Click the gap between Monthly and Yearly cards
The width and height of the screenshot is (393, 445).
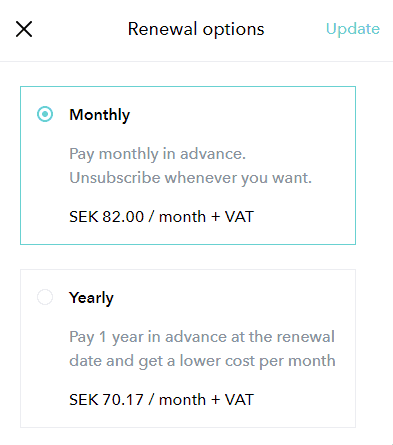[x=188, y=257]
